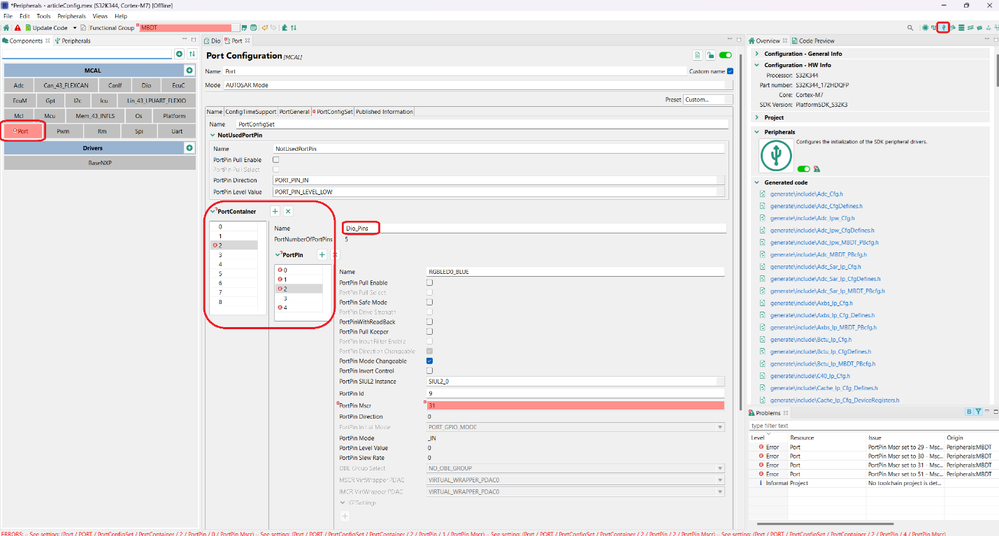Screen dimensions: 999x536
Task: Open the Peripherals menu
Action: pos(71,16)
